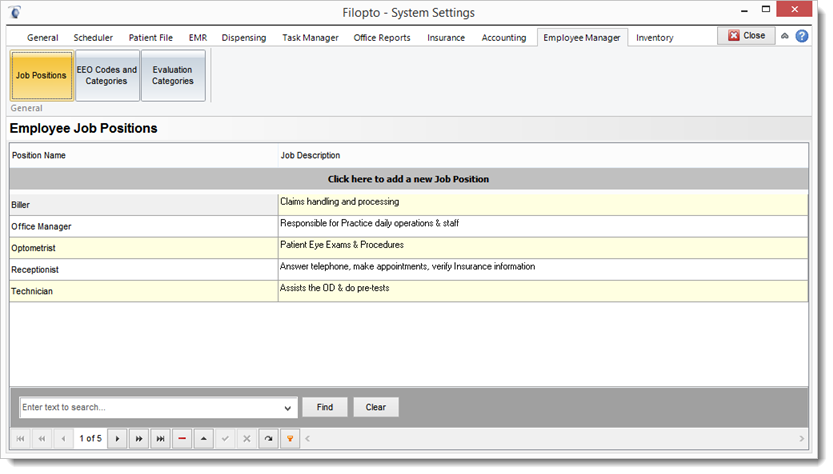This screenshot has height=474, width=833.
Task: Select the Optometrist position
Action: coord(143,248)
